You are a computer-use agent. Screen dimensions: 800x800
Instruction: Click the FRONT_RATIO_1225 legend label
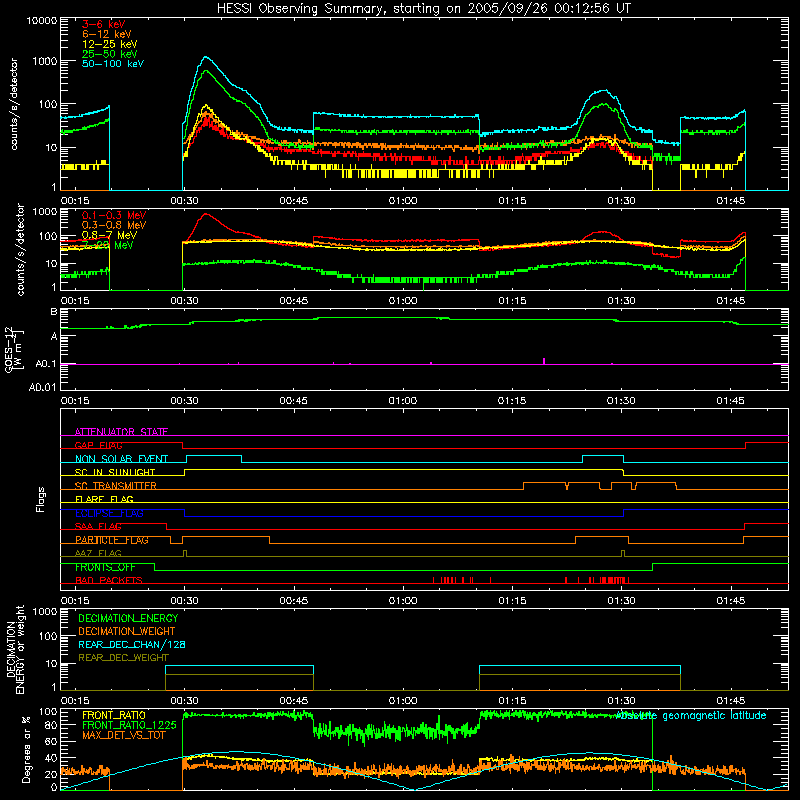129,725
